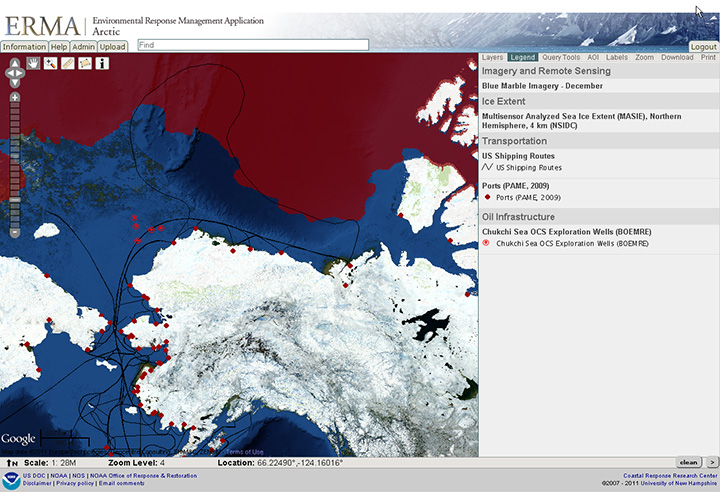720x492 pixels.
Task: Select the hand pan tool
Action: (33, 63)
